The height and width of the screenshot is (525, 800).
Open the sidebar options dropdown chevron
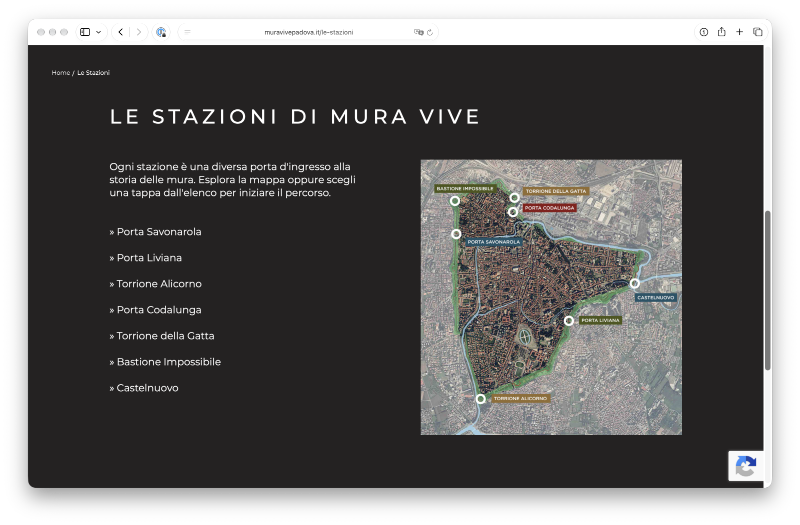(98, 32)
